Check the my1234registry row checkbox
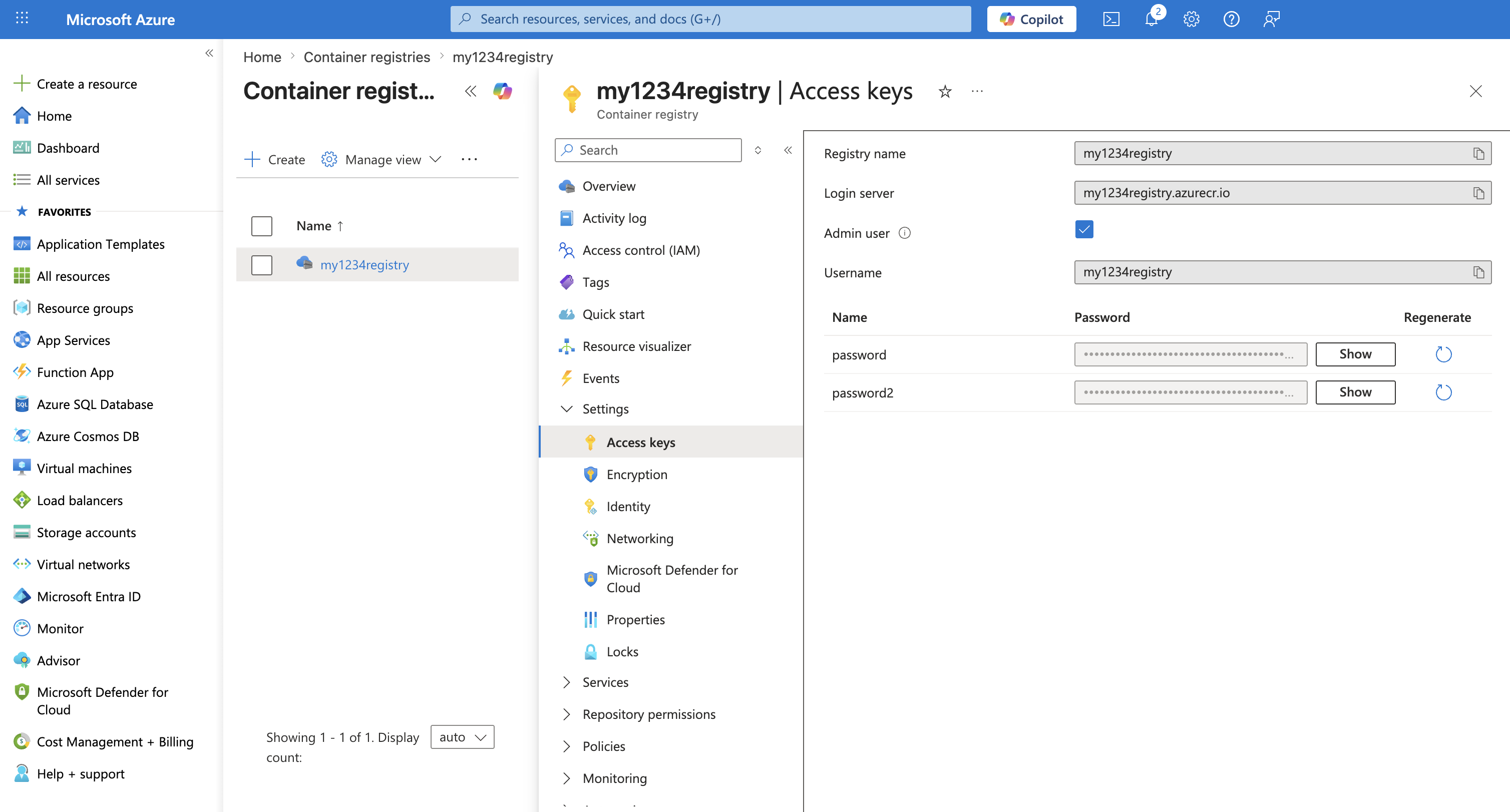This screenshot has width=1510, height=812. coord(261,265)
